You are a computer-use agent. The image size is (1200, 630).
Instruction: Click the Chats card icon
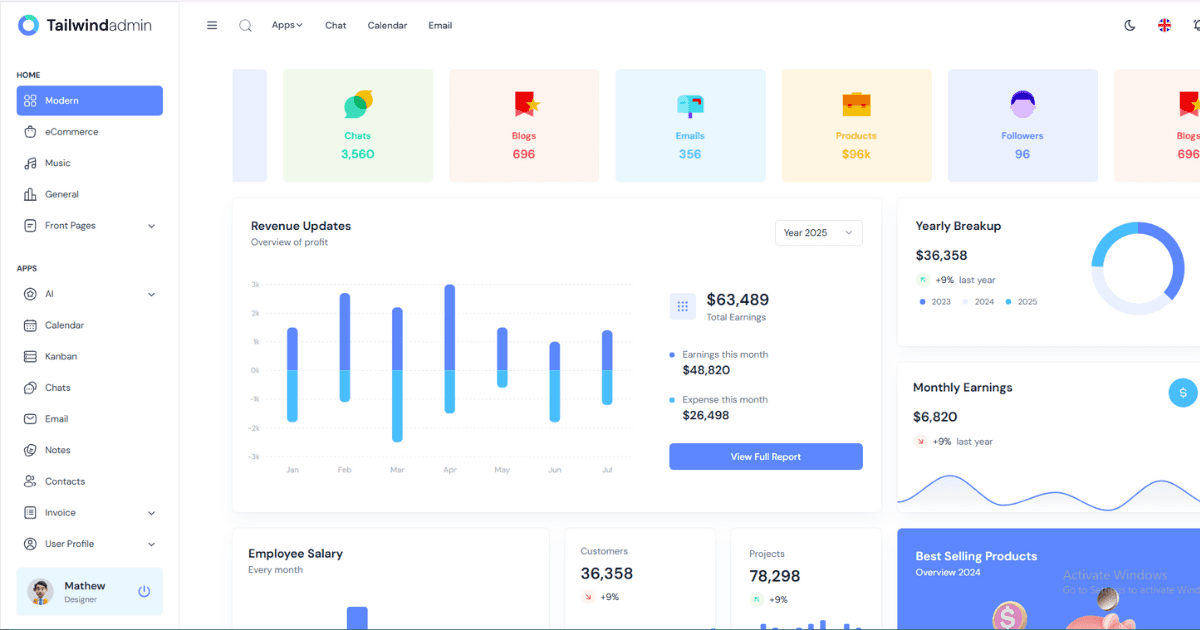358,103
